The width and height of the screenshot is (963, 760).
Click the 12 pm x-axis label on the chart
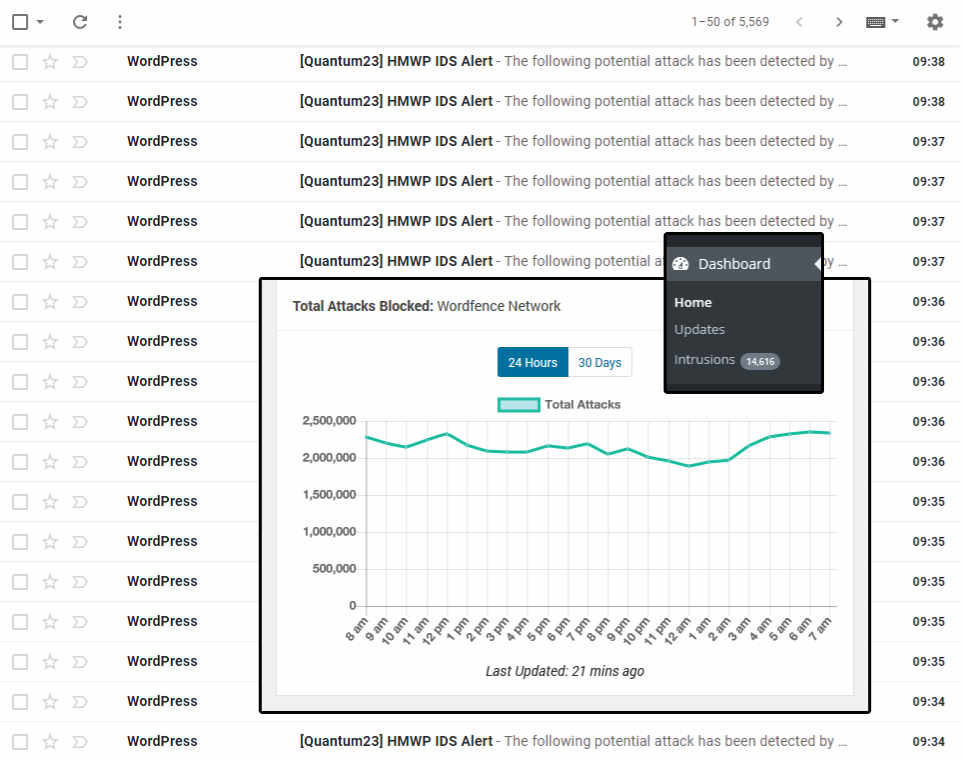436,630
